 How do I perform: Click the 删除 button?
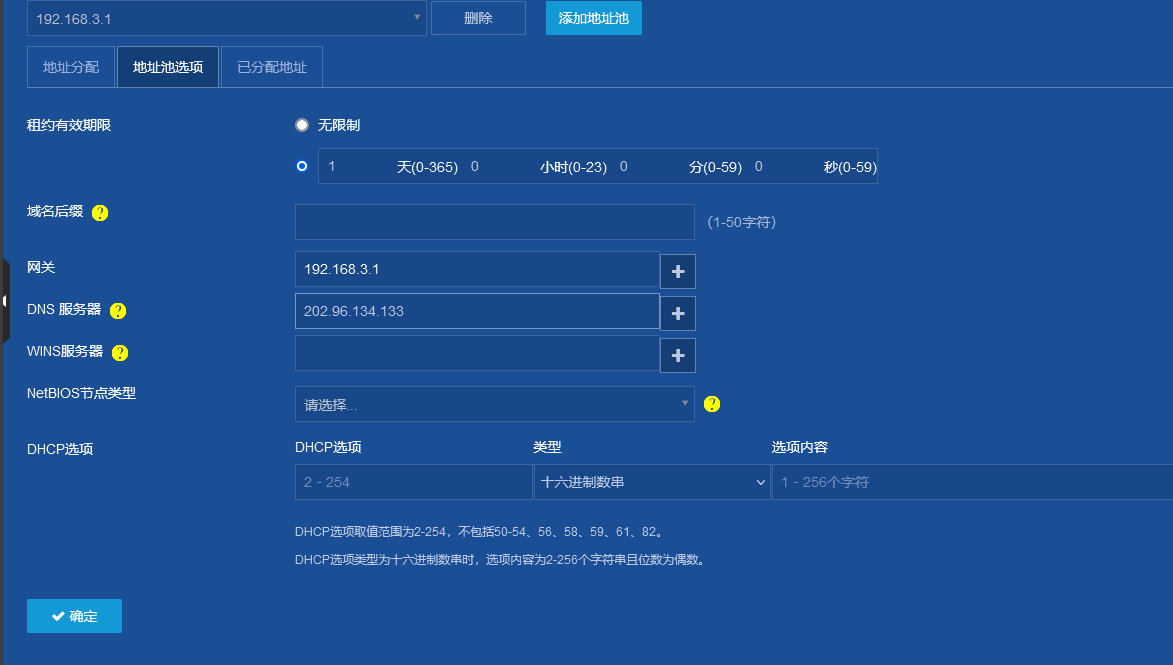click(x=478, y=18)
